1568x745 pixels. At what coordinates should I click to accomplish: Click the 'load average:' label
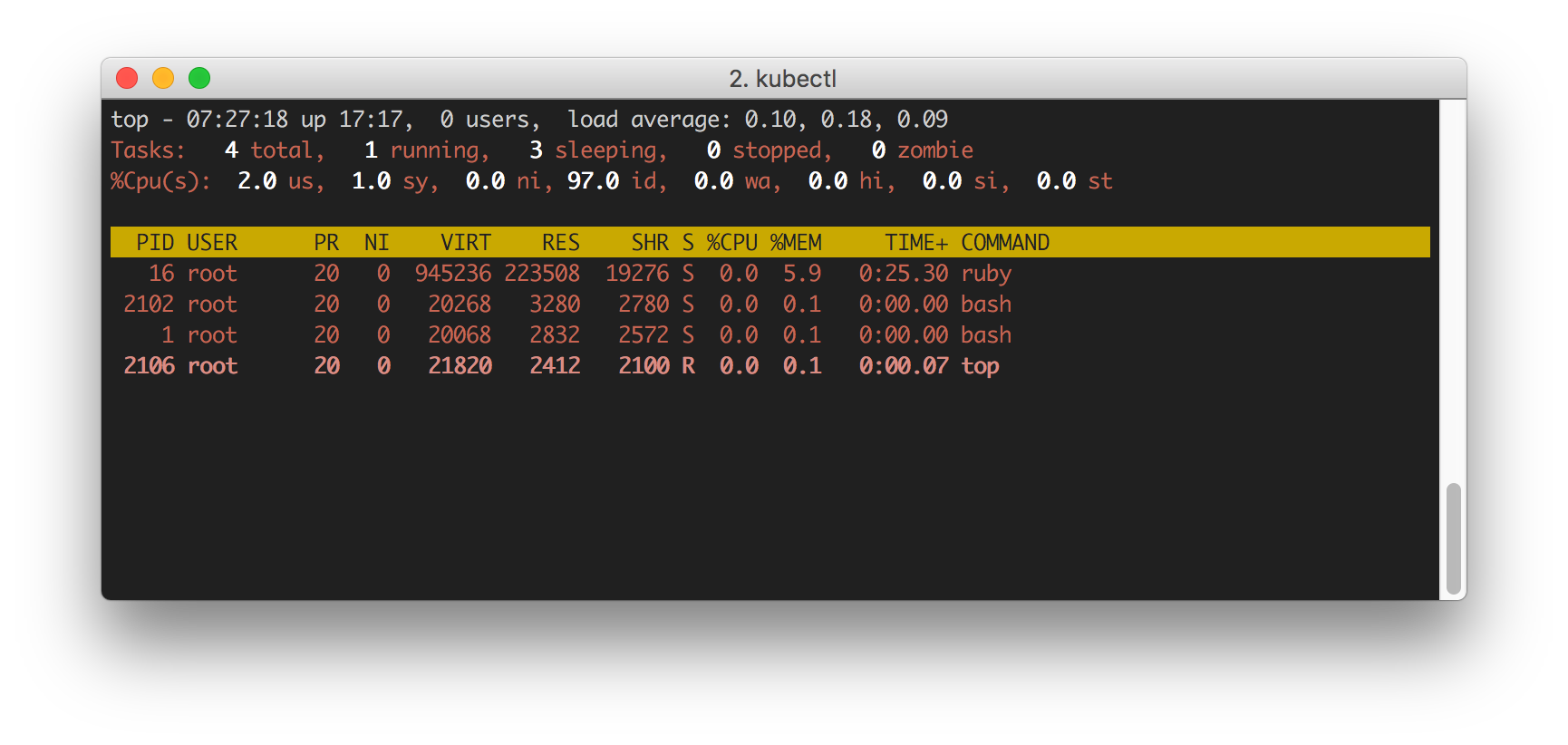click(650, 120)
